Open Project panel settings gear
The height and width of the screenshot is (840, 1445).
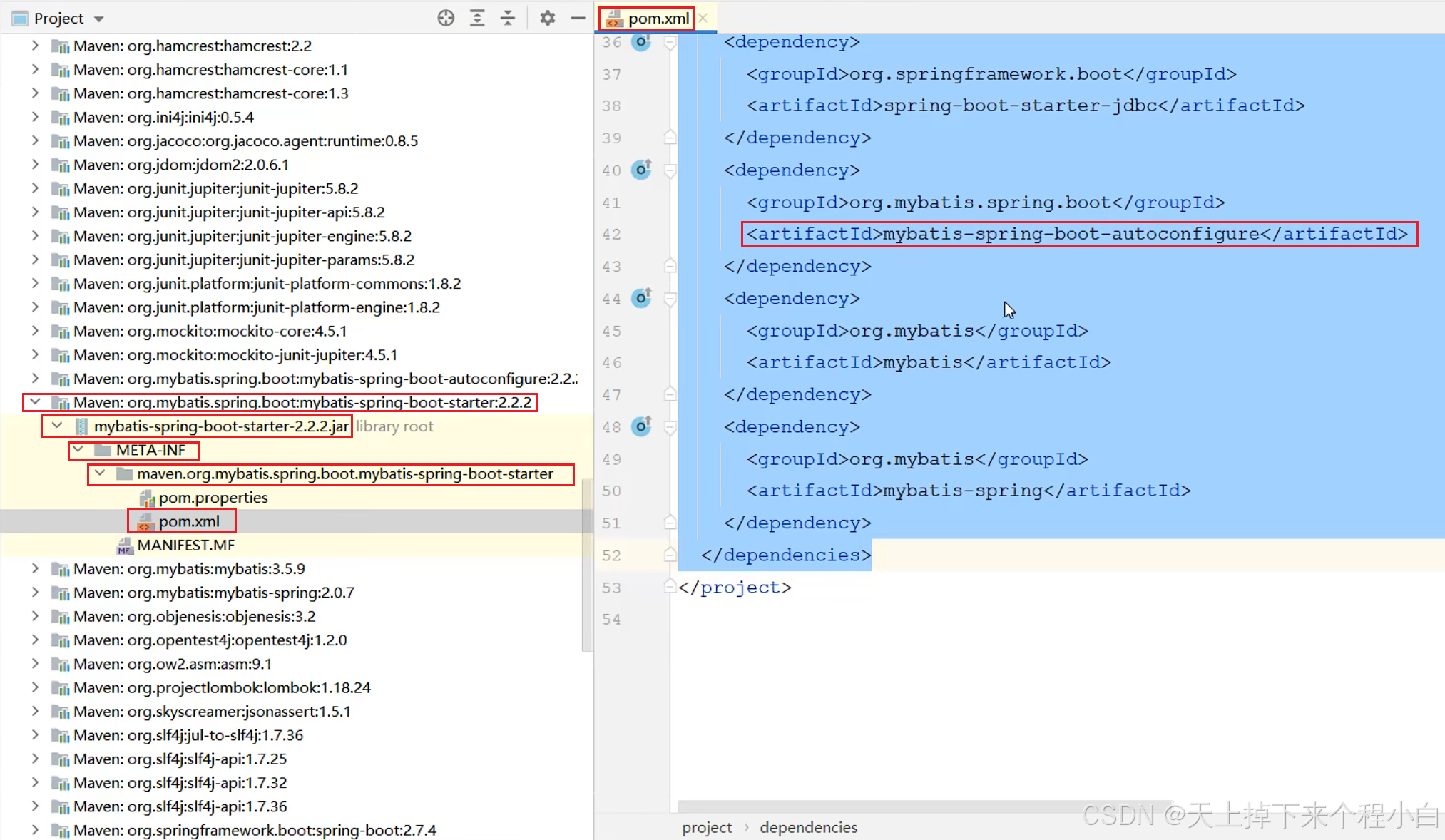click(x=547, y=18)
